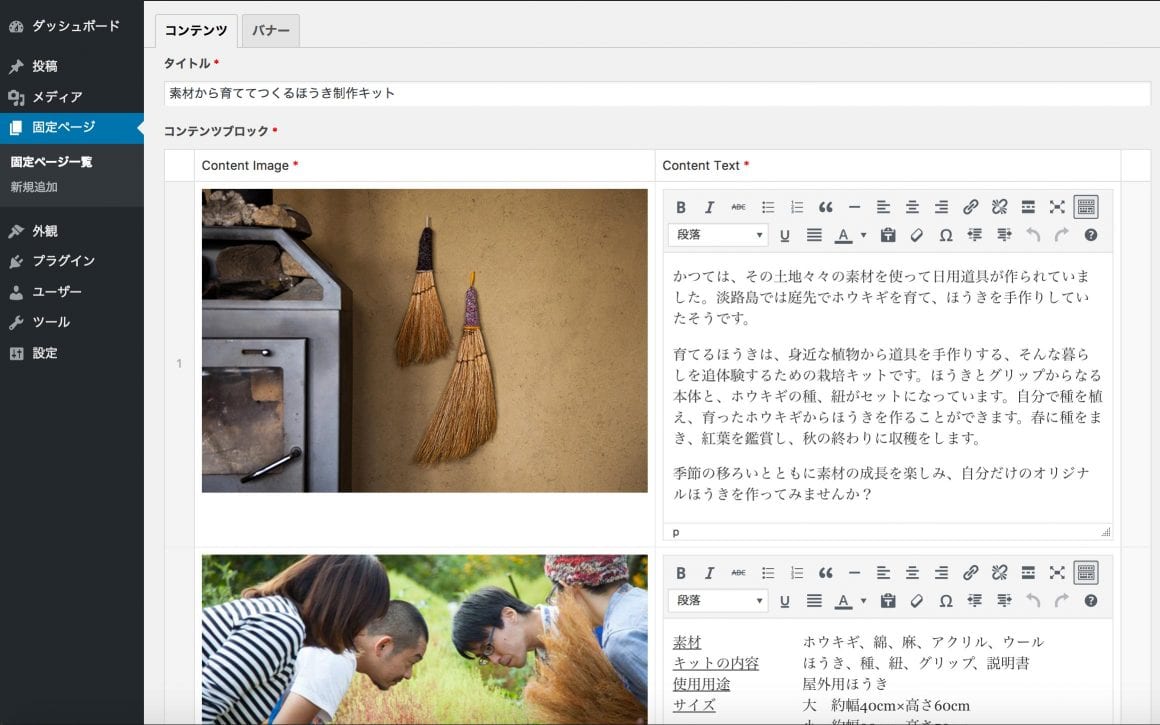Open 段落 format dropdown in first block editor
The image size is (1160, 725).
pyautogui.click(x=718, y=235)
